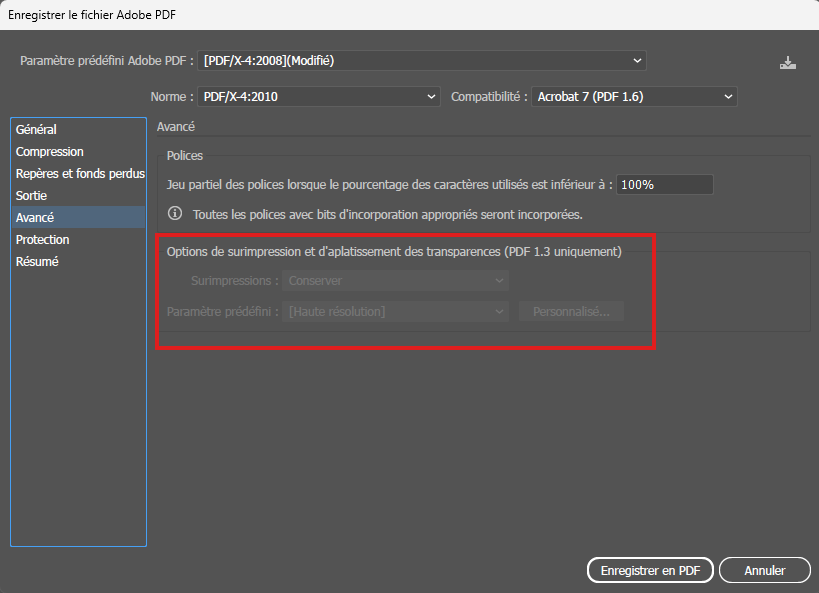819x593 pixels.
Task: Click the Enregistrer en PDF button
Action: pyautogui.click(x=650, y=570)
